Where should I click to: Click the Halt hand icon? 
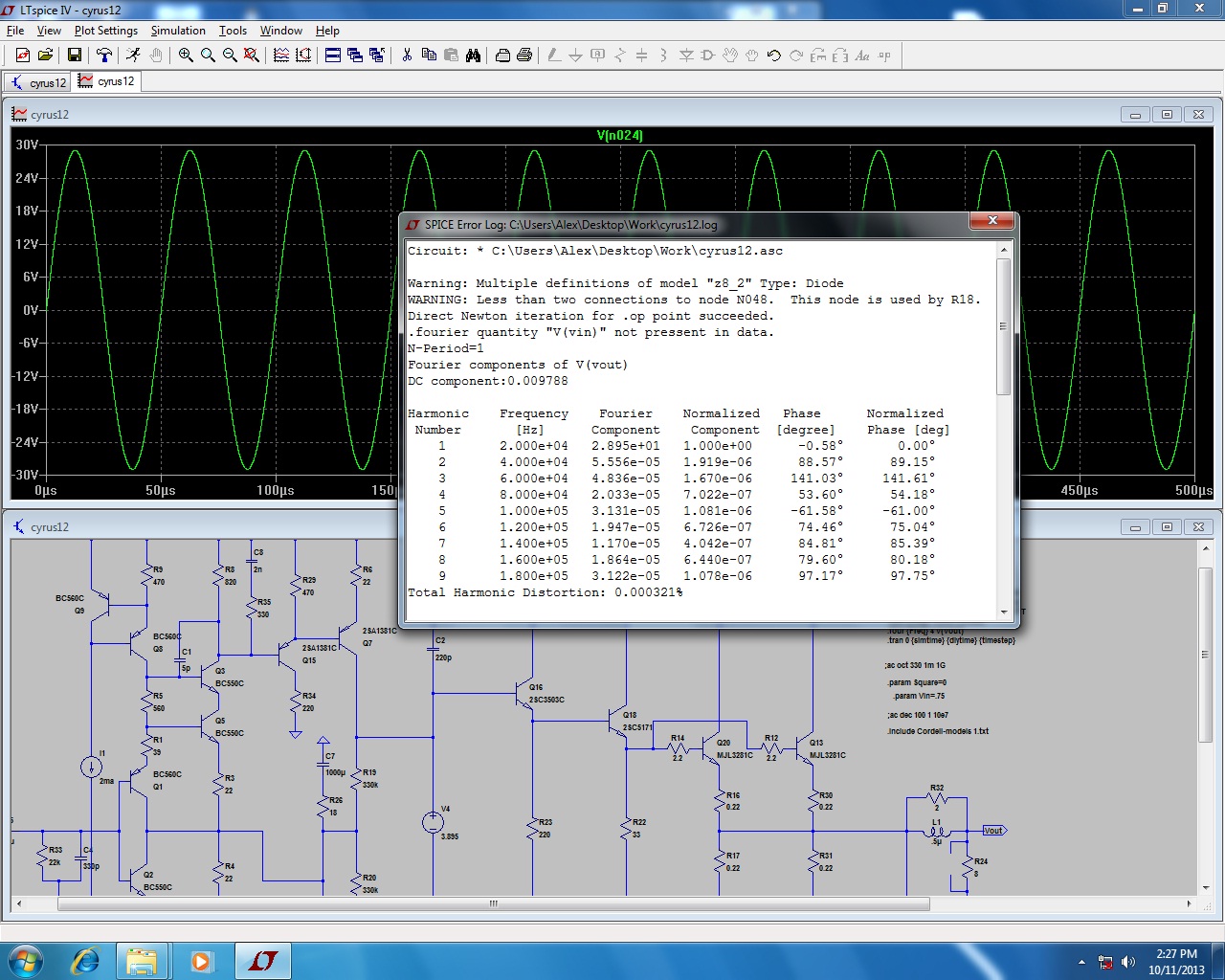coord(155,56)
